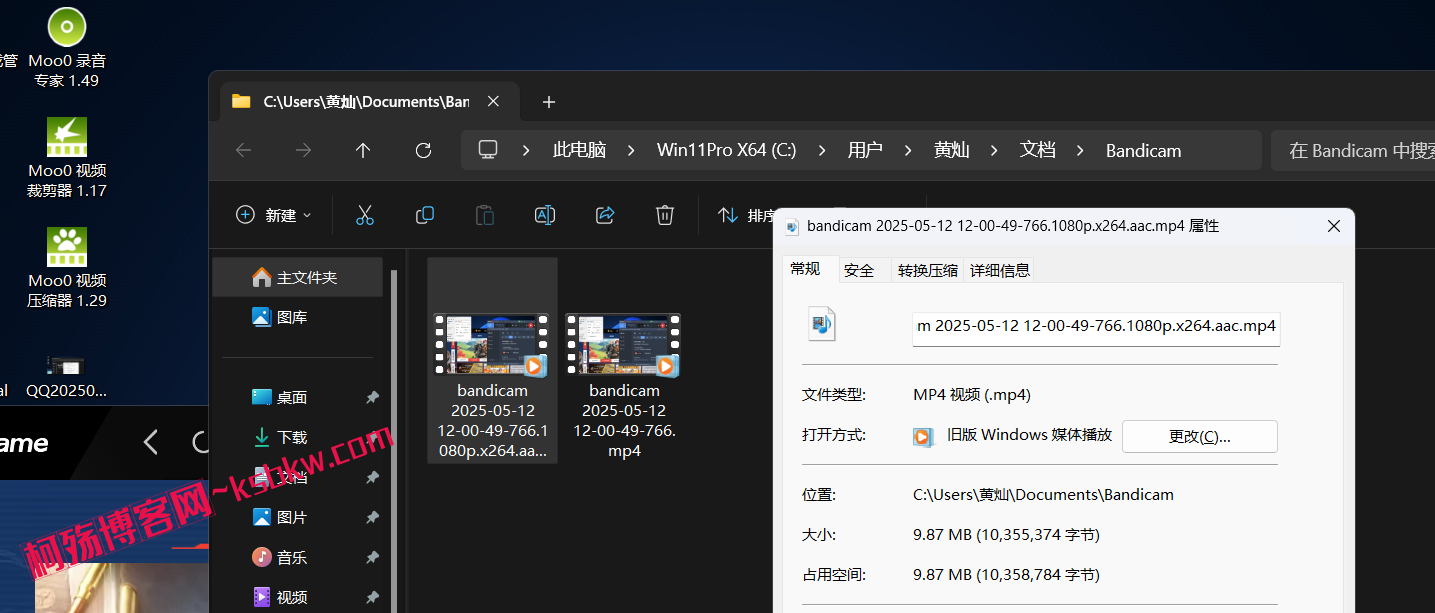Open Moo0 视频裁剪器 1.17 desktop icon

(67, 158)
